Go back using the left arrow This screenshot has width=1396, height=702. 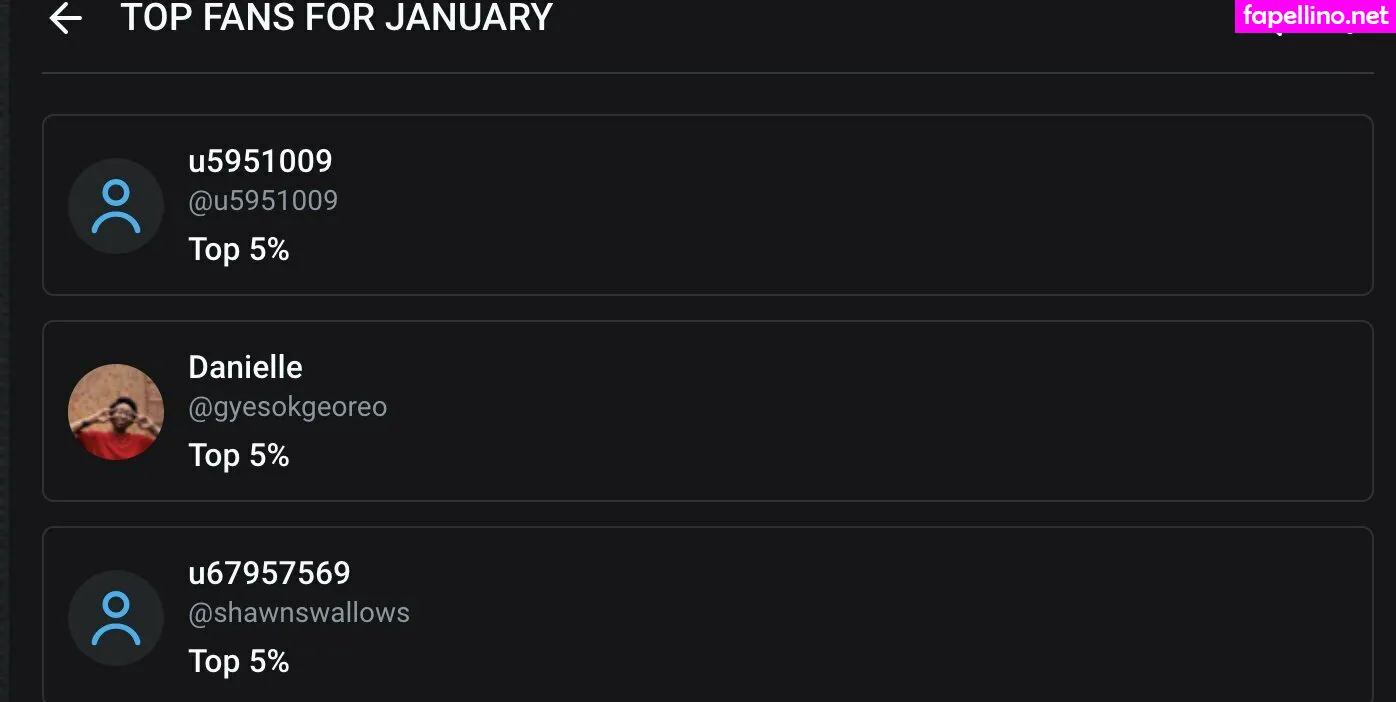point(66,18)
